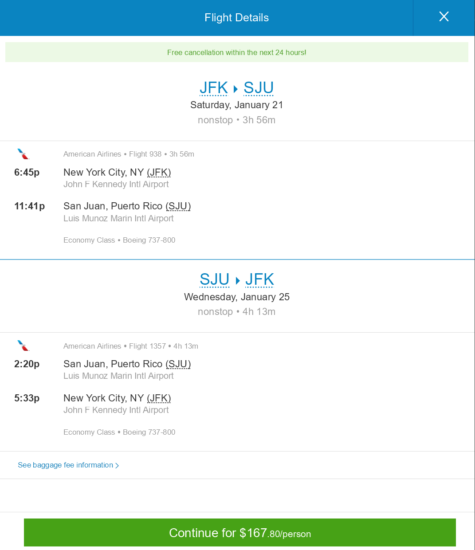Click the free cancellation within 24 hours banner
Screen dimensions: 475x550
coord(236,52)
